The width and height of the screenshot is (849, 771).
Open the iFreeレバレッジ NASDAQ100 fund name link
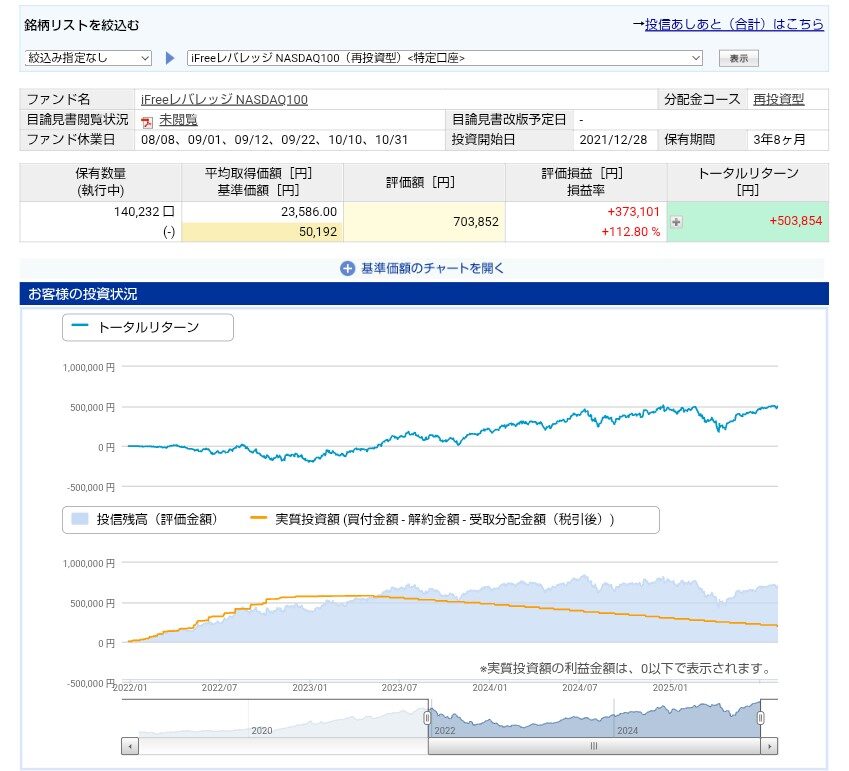pos(224,100)
